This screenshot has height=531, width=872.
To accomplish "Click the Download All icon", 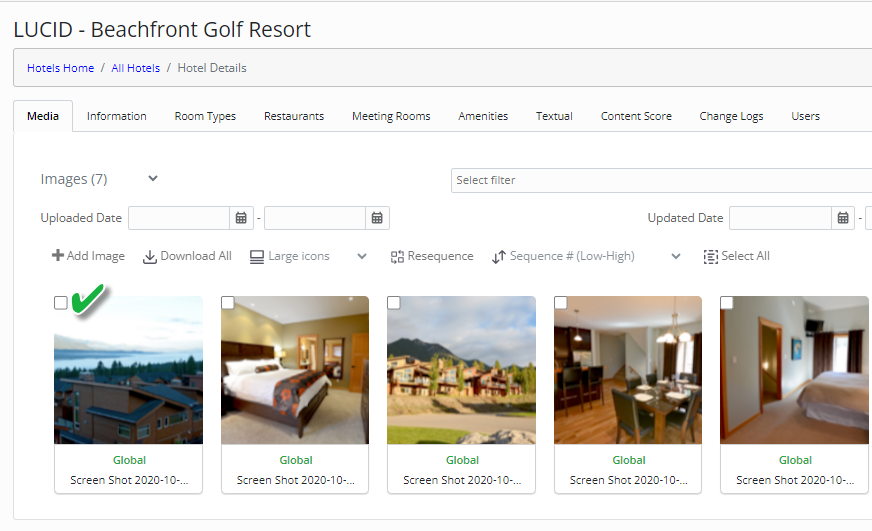I will tap(150, 257).
